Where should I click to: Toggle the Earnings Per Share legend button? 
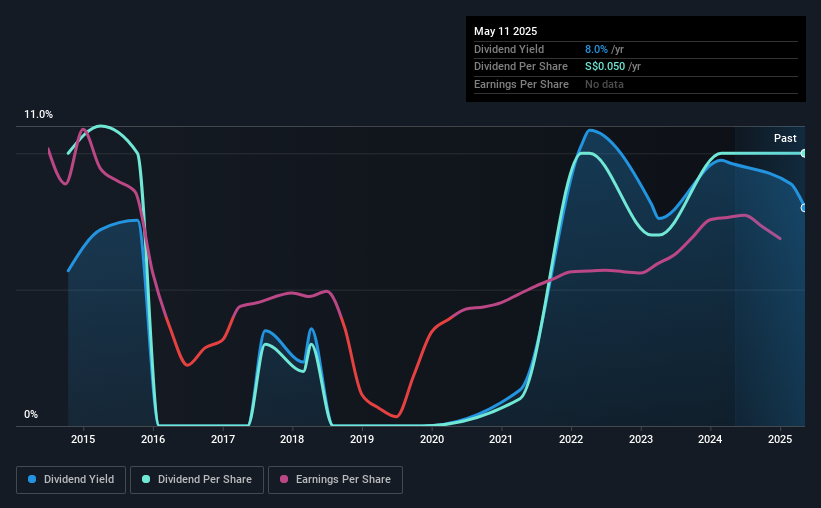tap(335, 480)
